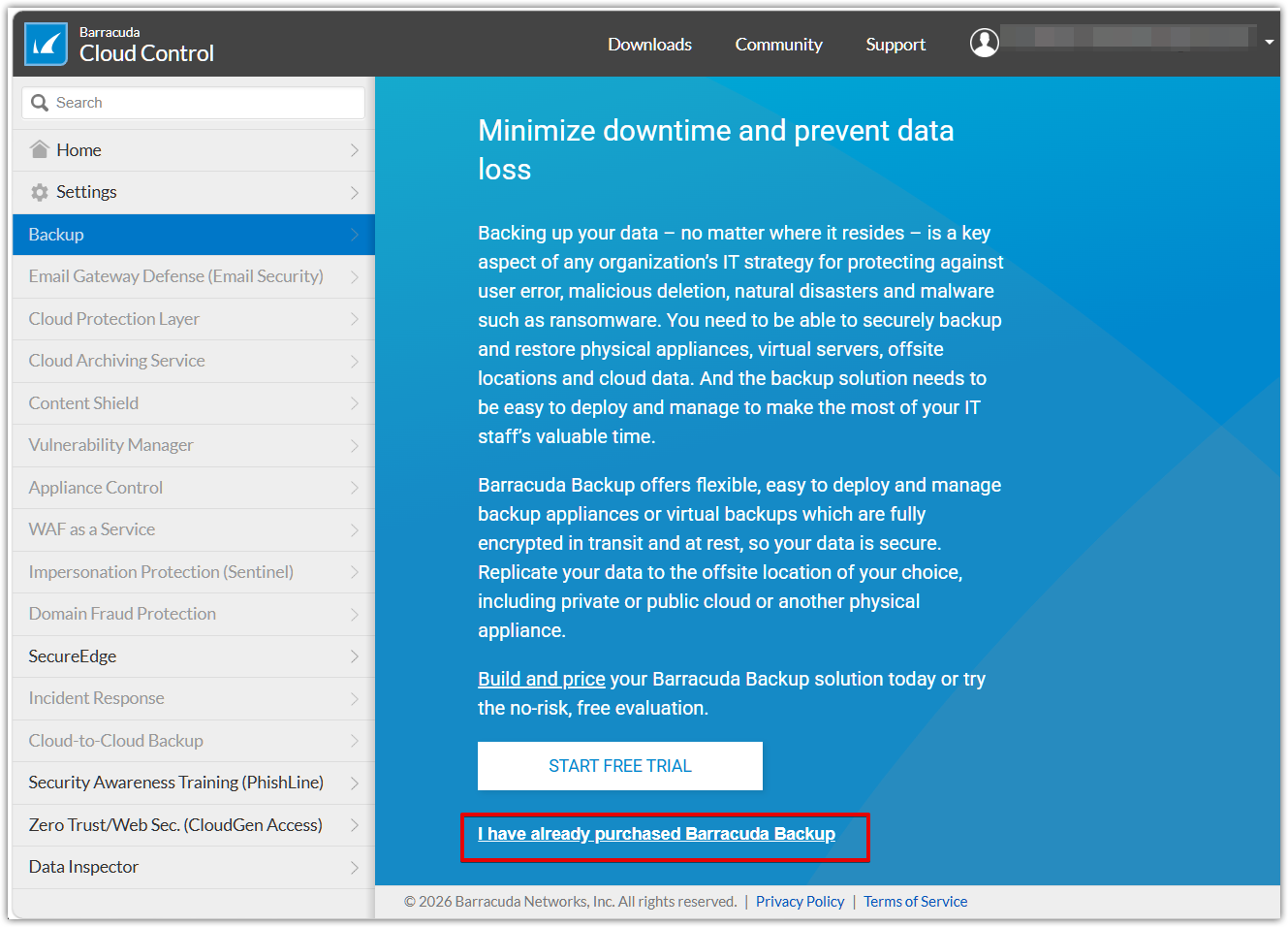Expand the Data Inspector chevron
Viewport: 1288px width, 927px height.
pyautogui.click(x=355, y=867)
